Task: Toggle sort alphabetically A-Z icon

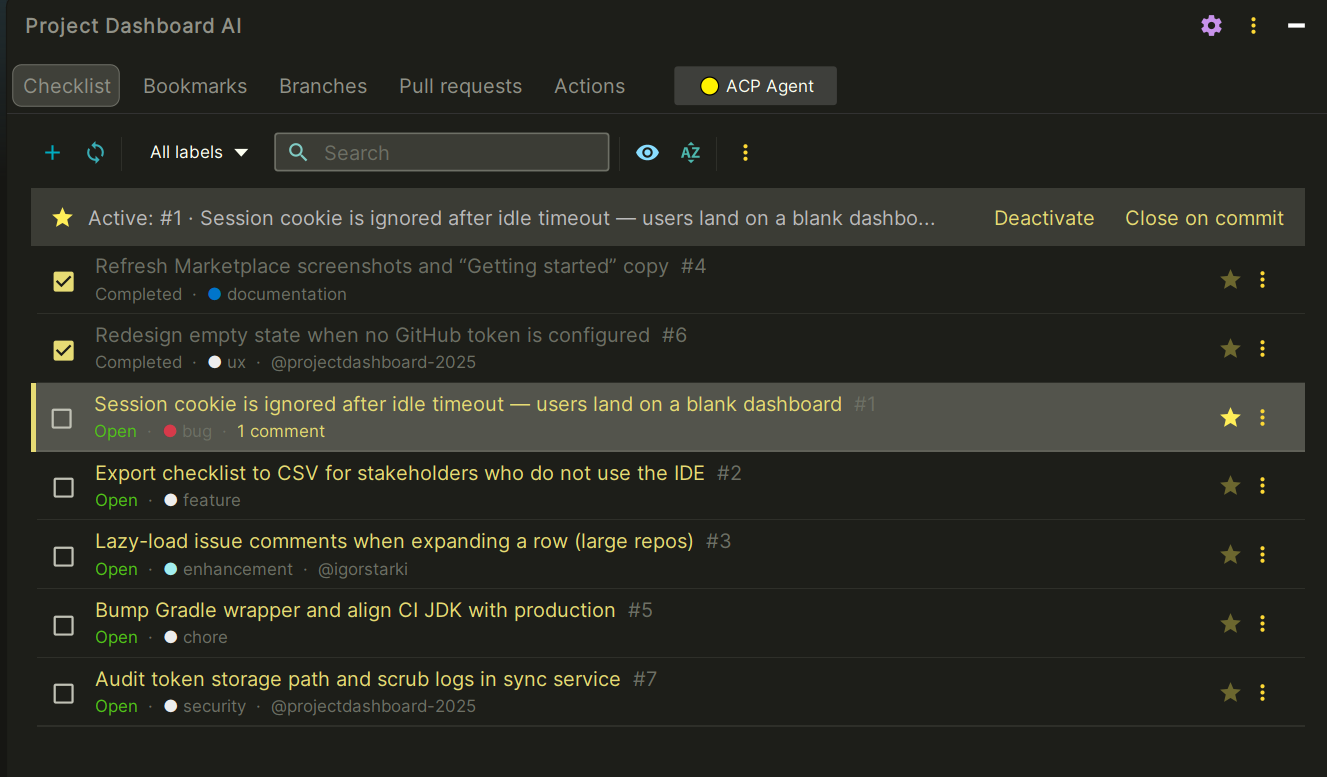Action: 690,152
